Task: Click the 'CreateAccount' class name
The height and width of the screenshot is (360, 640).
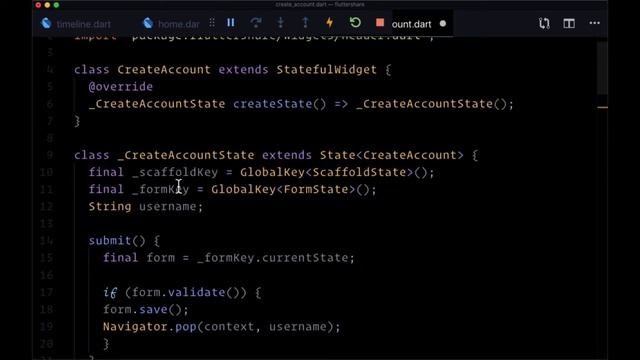Action: tap(164, 69)
